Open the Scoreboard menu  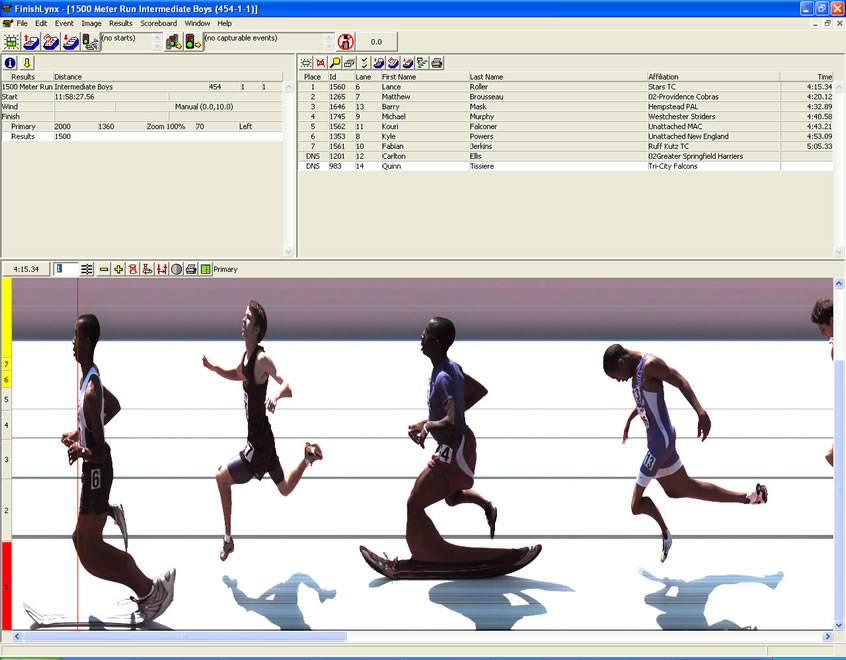[x=158, y=23]
